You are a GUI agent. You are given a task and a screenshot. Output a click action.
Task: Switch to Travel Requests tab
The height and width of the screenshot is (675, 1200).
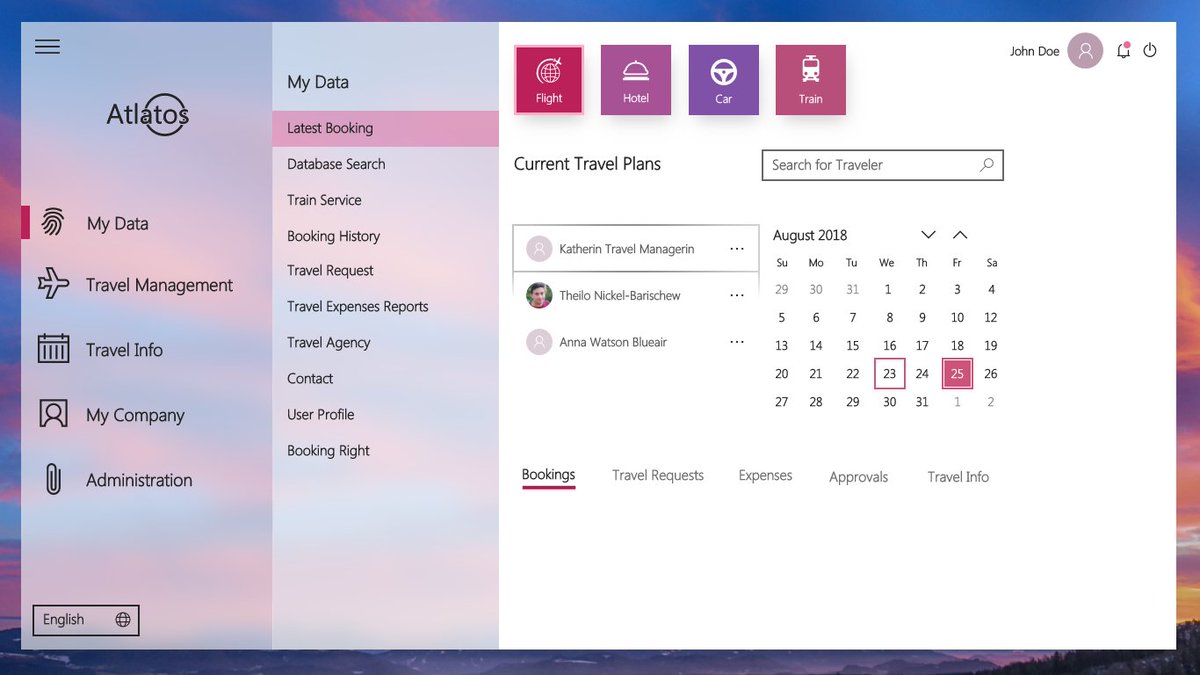coord(658,476)
